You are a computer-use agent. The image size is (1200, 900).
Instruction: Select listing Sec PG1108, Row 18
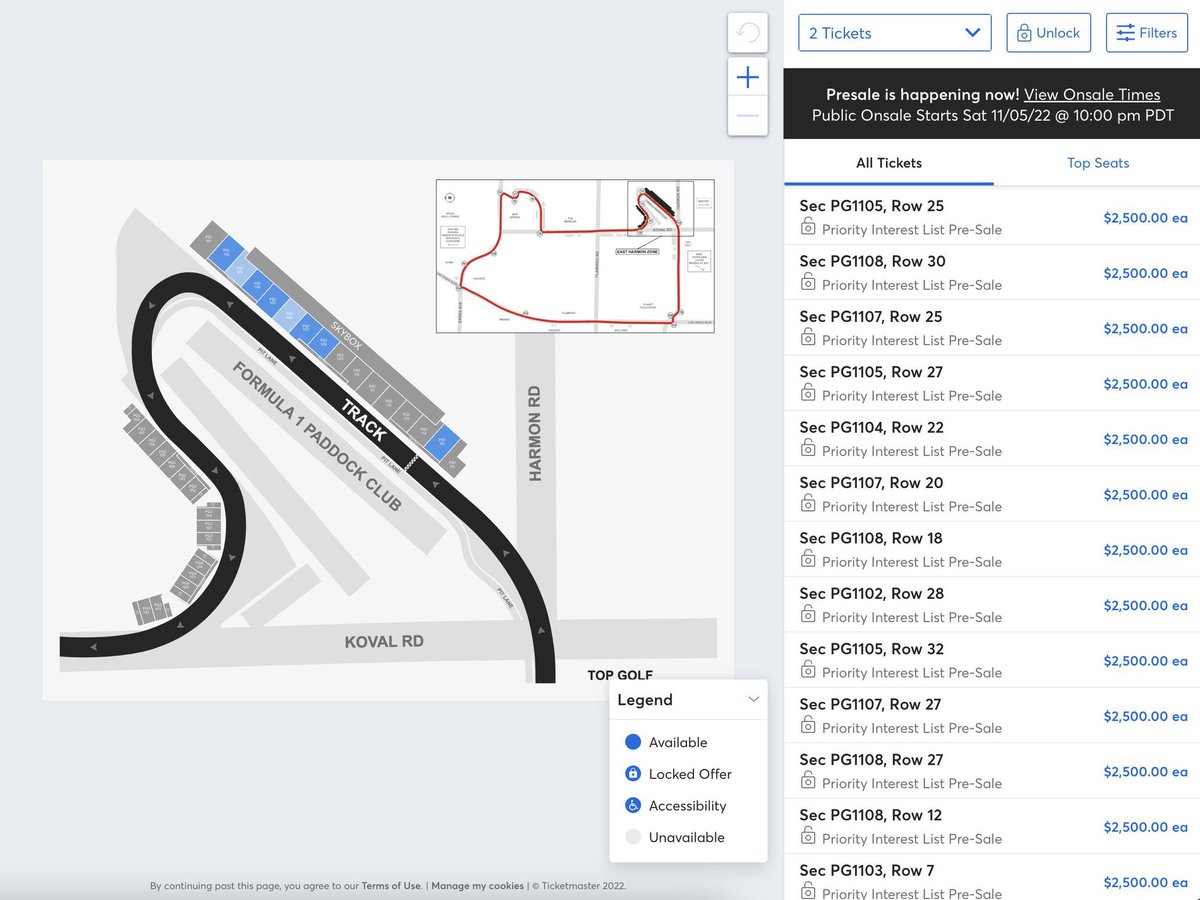pyautogui.click(x=992, y=549)
